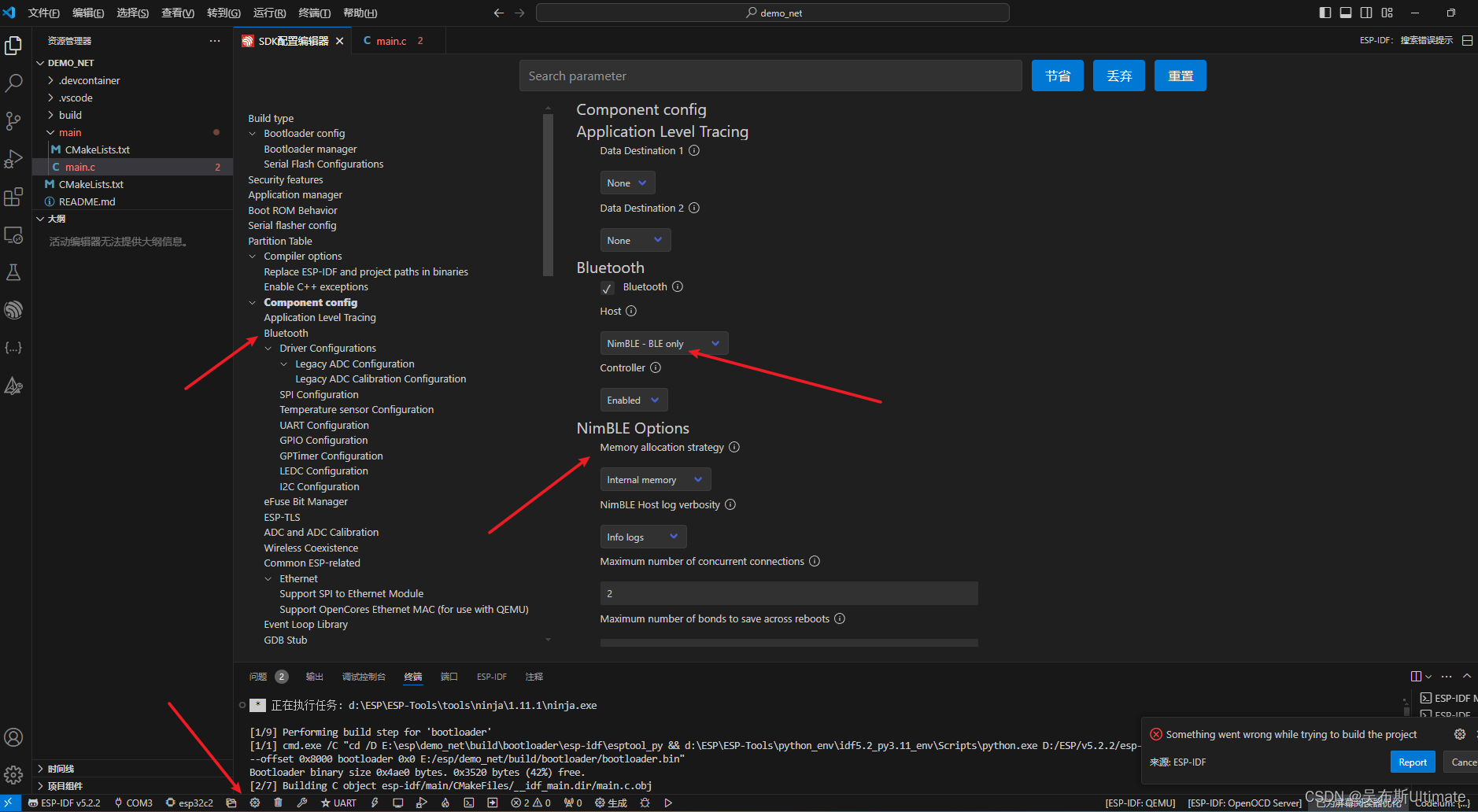Screen dimensions: 1478x812
Task: Change the Memory allocation strategy dropdown
Action: tap(655, 479)
